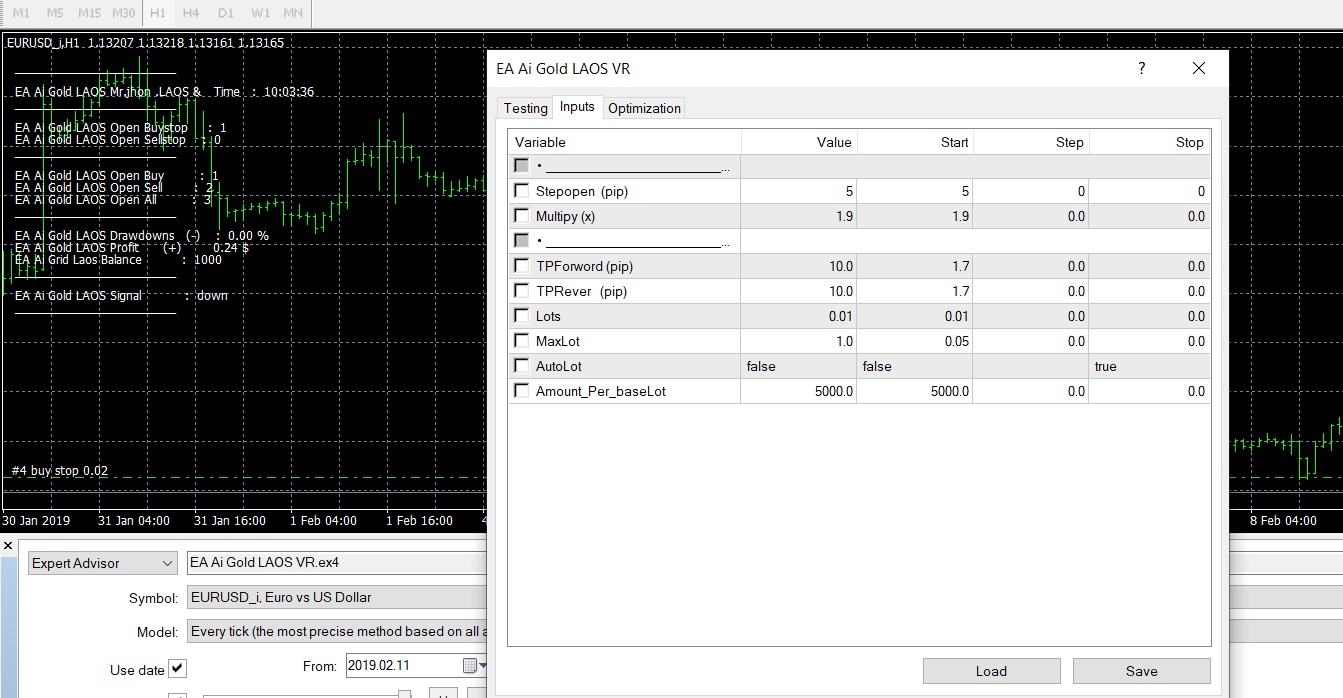
Task: Select the TPForword Start cell 1.7
Action: (915, 266)
